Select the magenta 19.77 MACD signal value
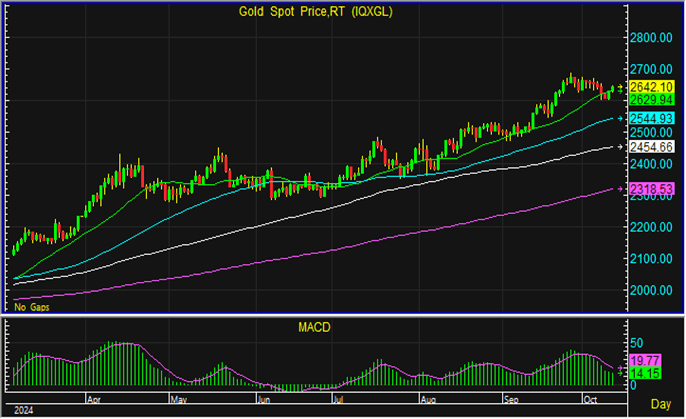The image size is (686, 419). 644,361
